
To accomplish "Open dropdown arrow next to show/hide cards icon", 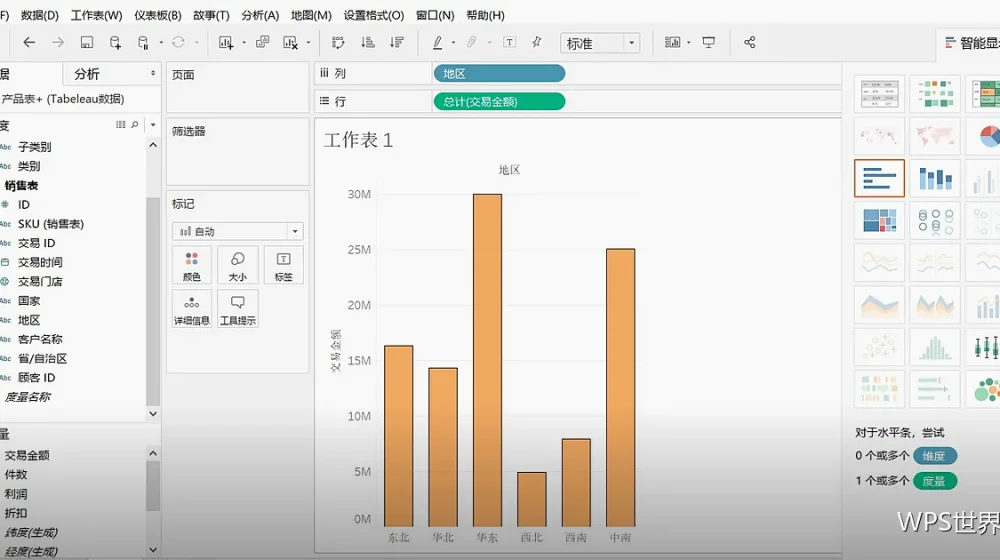I will [689, 42].
